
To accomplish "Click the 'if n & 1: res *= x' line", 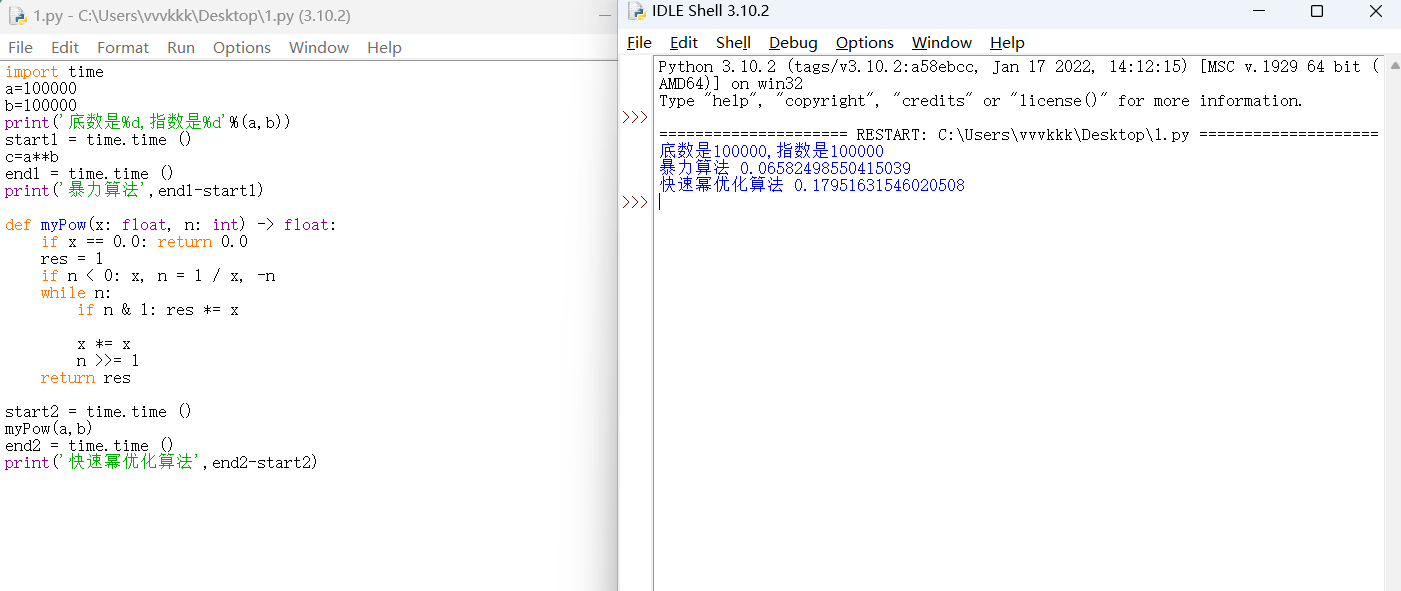I will point(158,309).
